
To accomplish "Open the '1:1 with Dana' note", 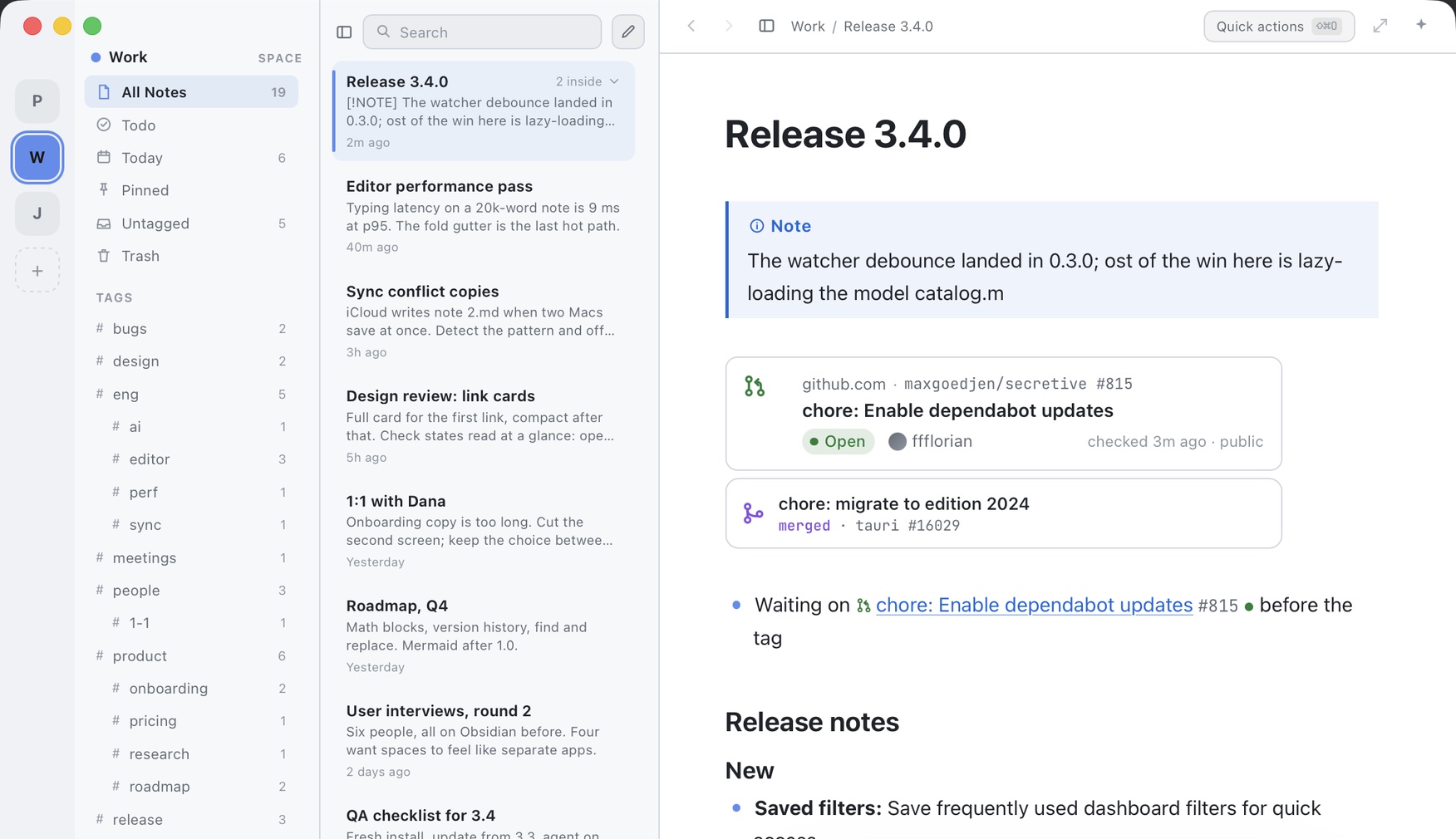I will 484,531.
